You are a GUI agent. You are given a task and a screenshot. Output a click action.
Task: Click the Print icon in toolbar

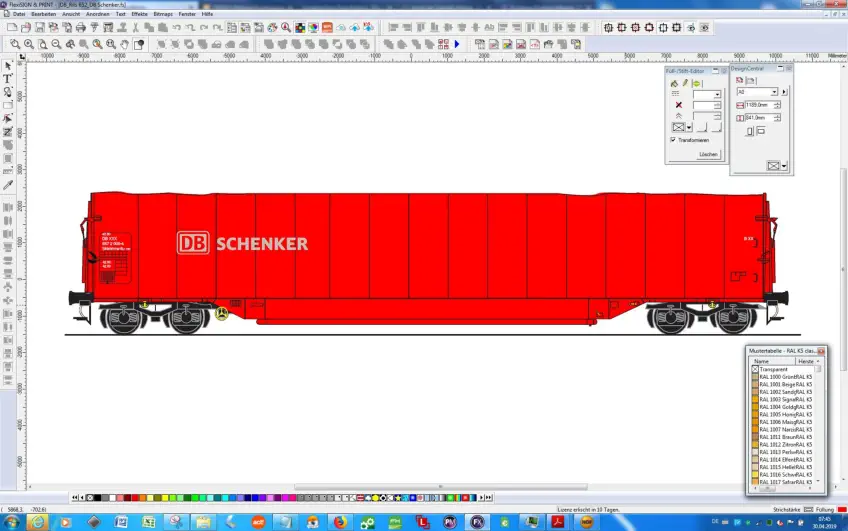(x=81, y=27)
